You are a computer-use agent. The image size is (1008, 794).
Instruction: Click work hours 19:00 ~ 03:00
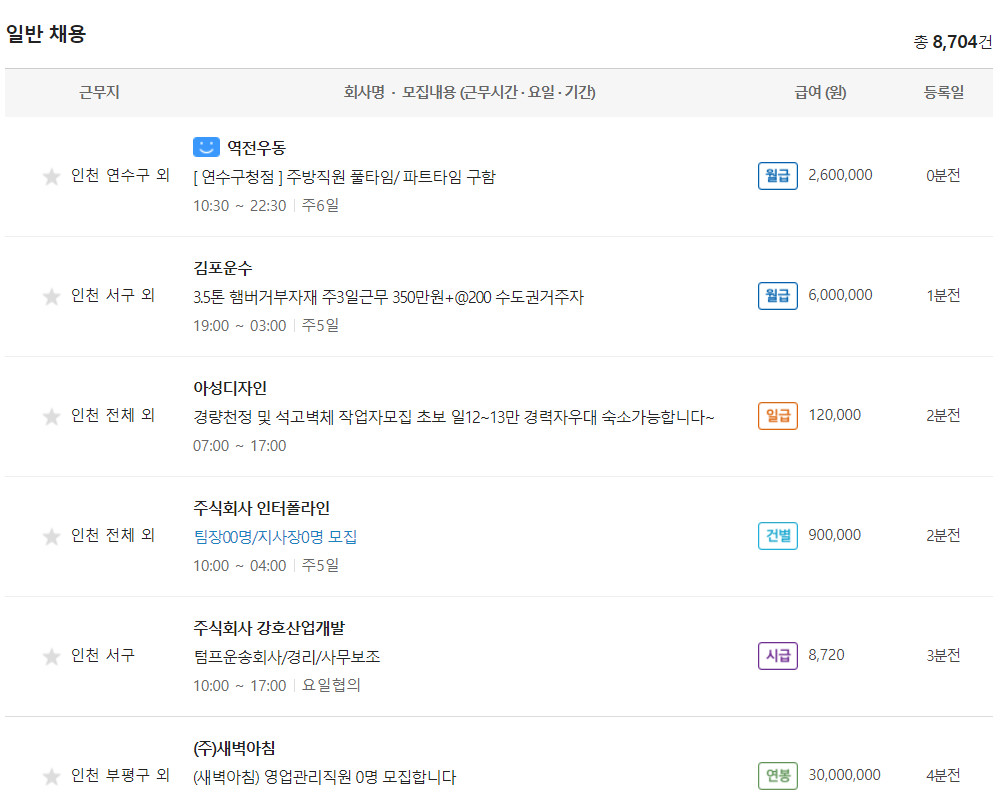click(239, 326)
